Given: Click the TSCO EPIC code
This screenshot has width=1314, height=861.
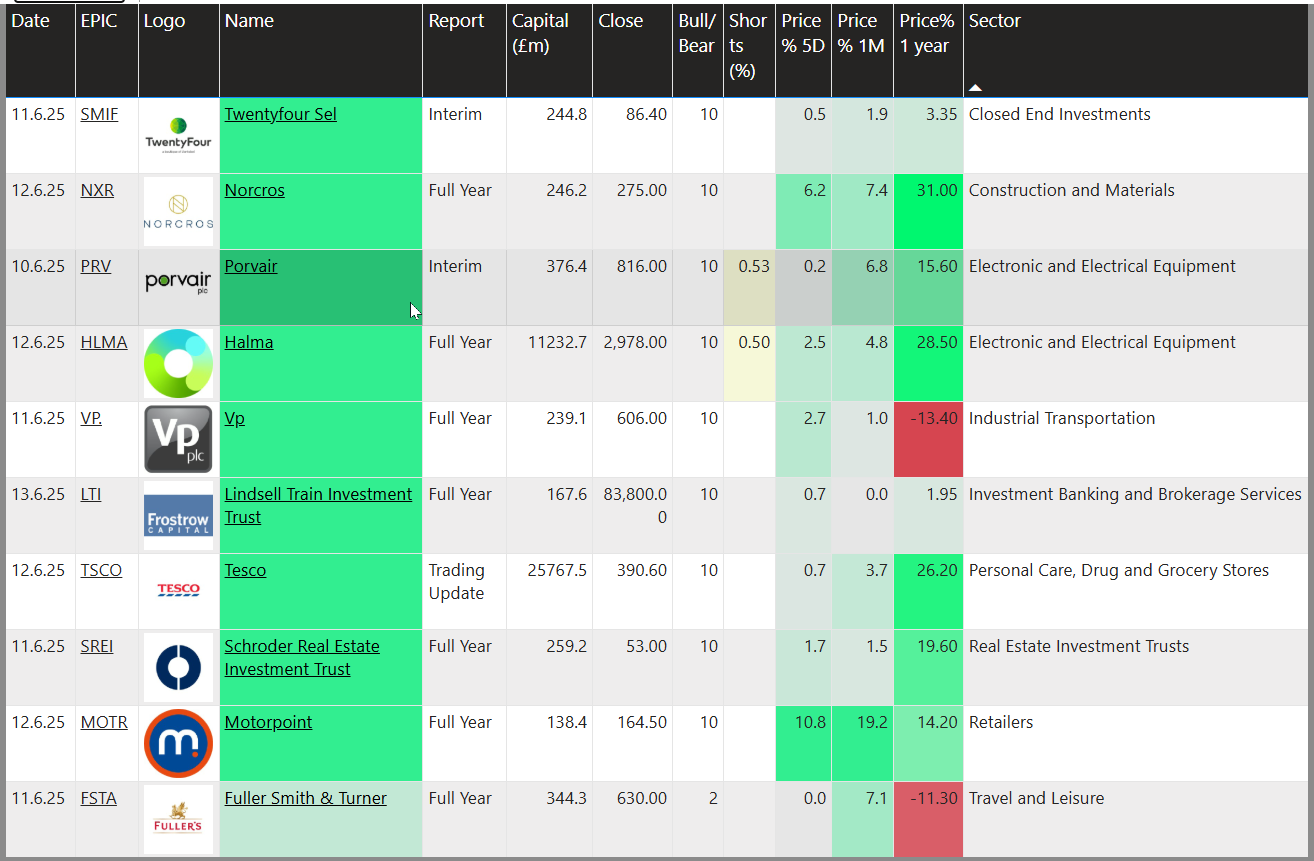Looking at the screenshot, I should tap(101, 570).
